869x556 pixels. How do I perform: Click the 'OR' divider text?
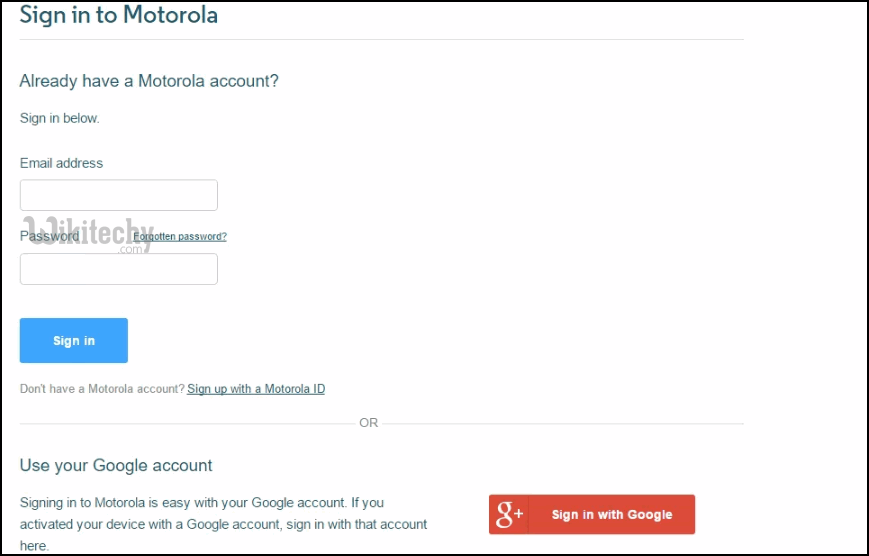pos(369,423)
